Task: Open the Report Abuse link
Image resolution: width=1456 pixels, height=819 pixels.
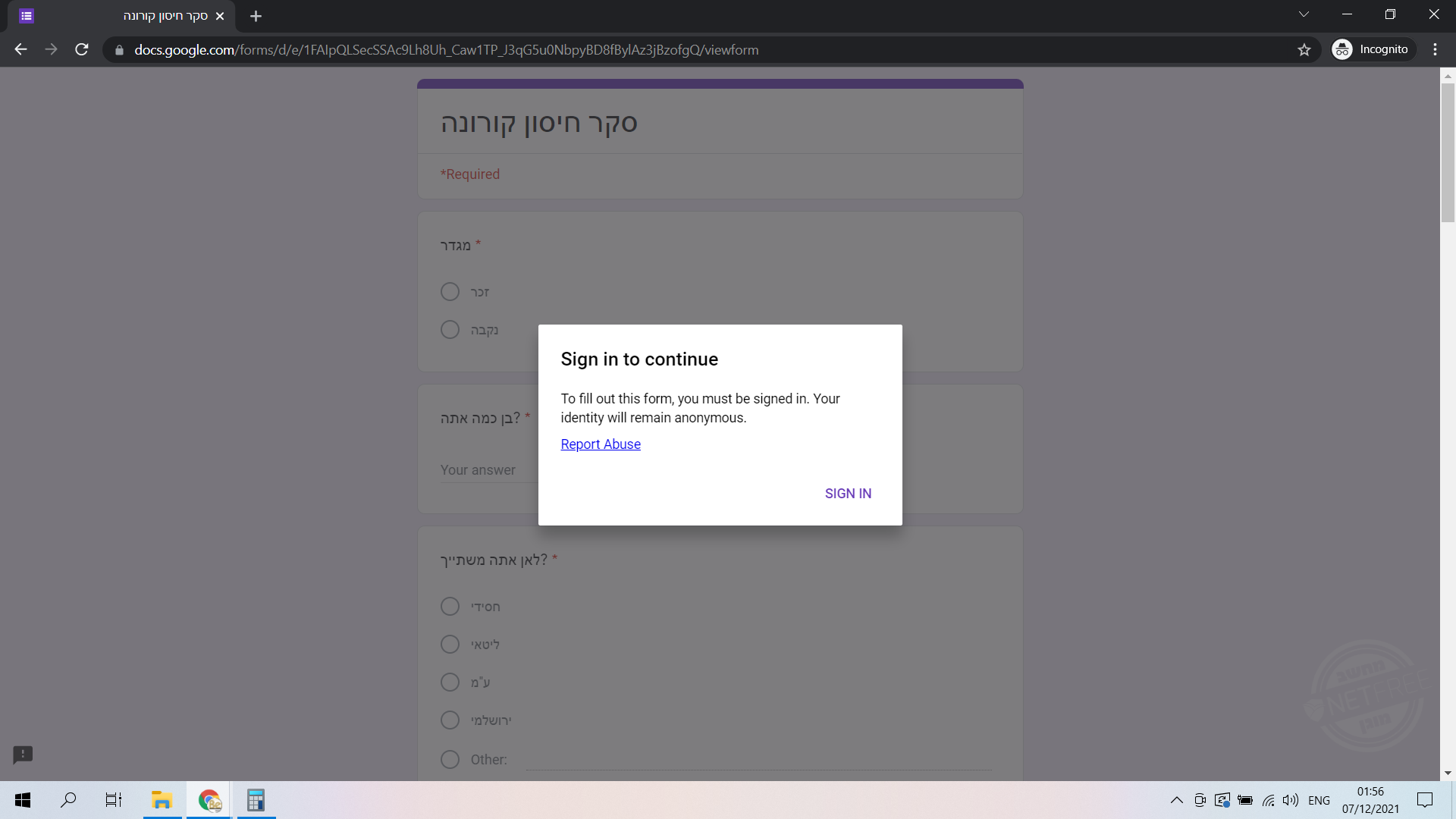Action: pos(601,444)
